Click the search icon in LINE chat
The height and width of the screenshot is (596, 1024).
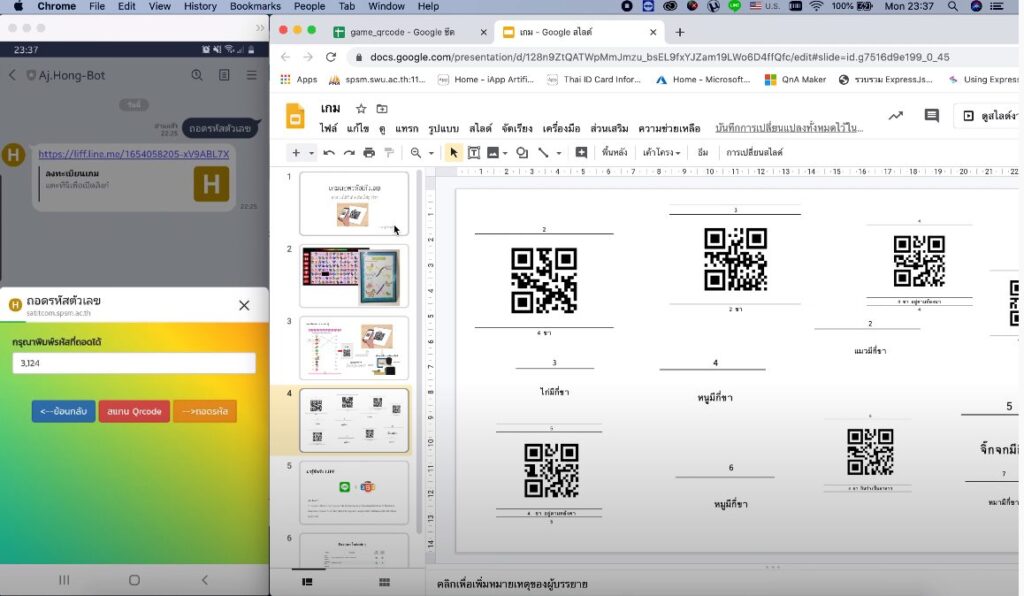(x=197, y=75)
